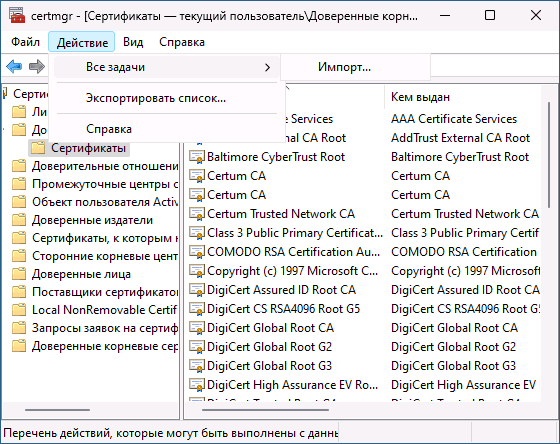Choose Справка in the Действие dropdown
The height and width of the screenshot is (444, 560).
(166, 129)
